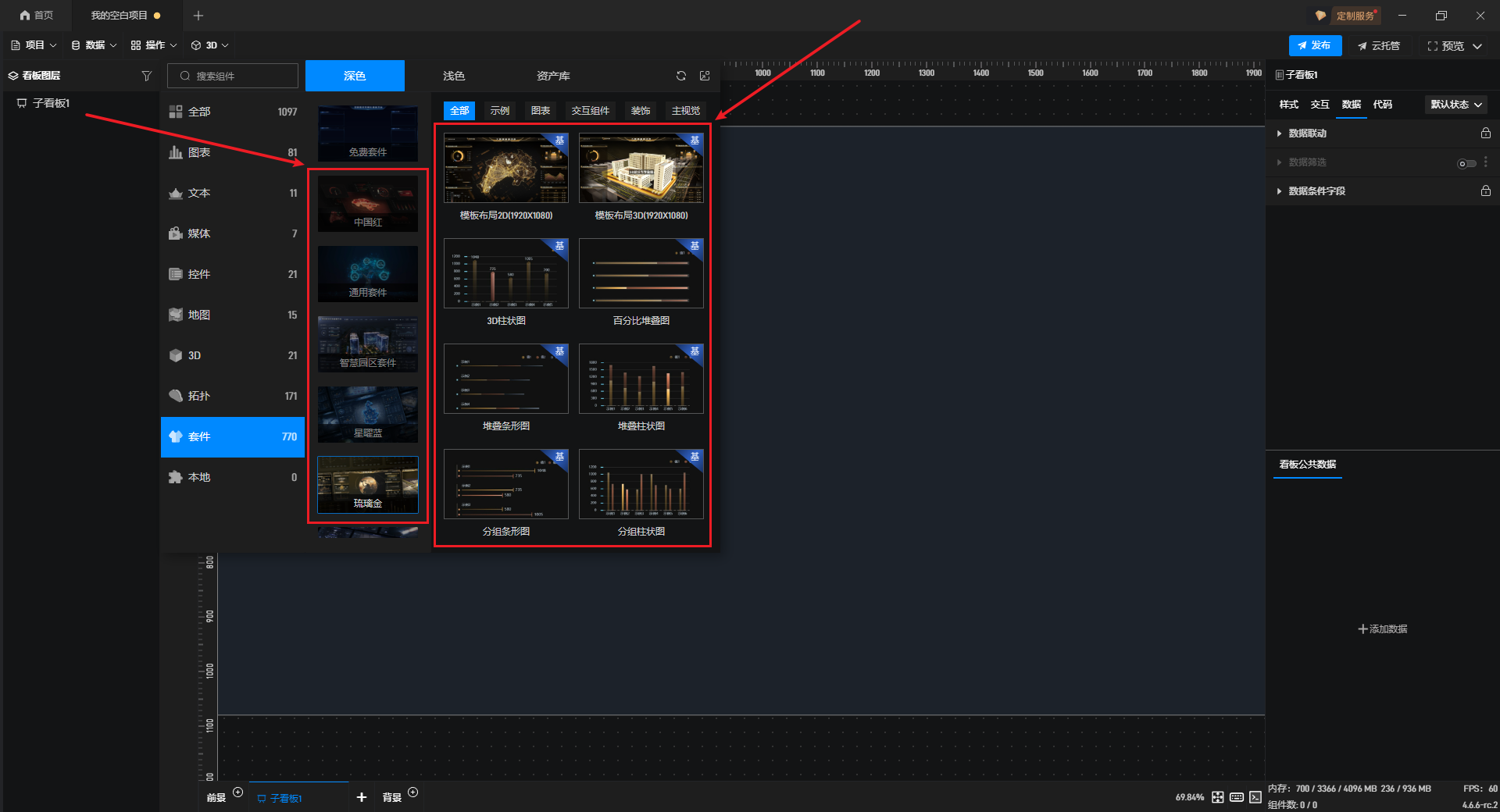The height and width of the screenshot is (812, 1500).
Task: Open the 操作 menu dropdown
Action: pyautogui.click(x=154, y=45)
